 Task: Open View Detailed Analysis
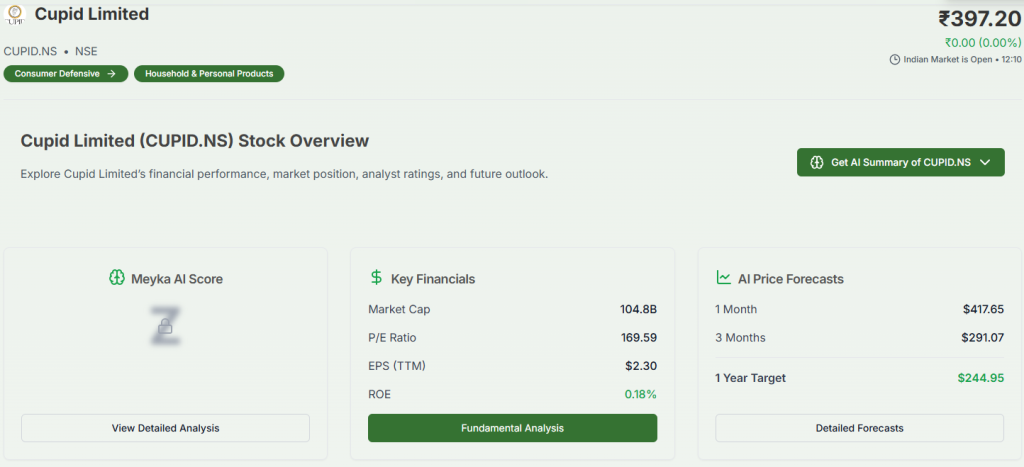tap(165, 428)
